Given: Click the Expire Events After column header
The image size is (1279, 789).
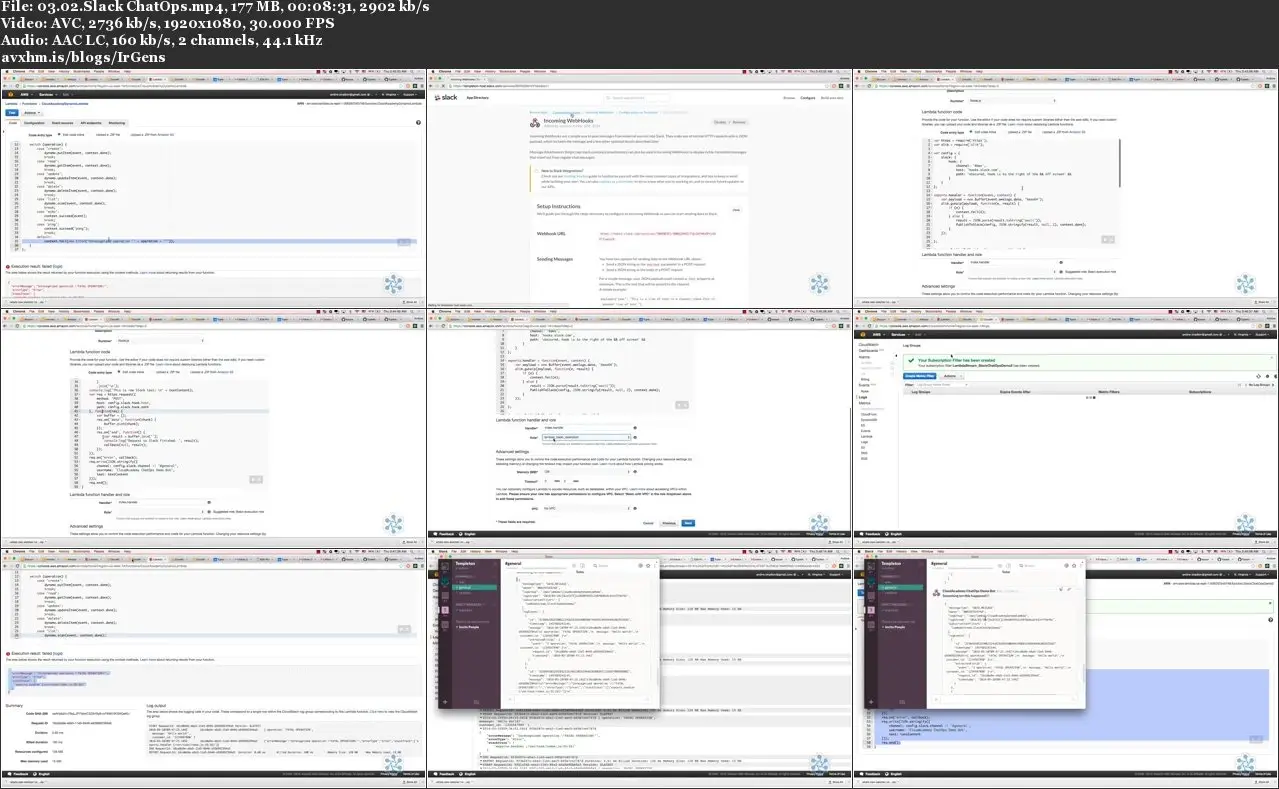Looking at the screenshot, I should (x=1015, y=392).
